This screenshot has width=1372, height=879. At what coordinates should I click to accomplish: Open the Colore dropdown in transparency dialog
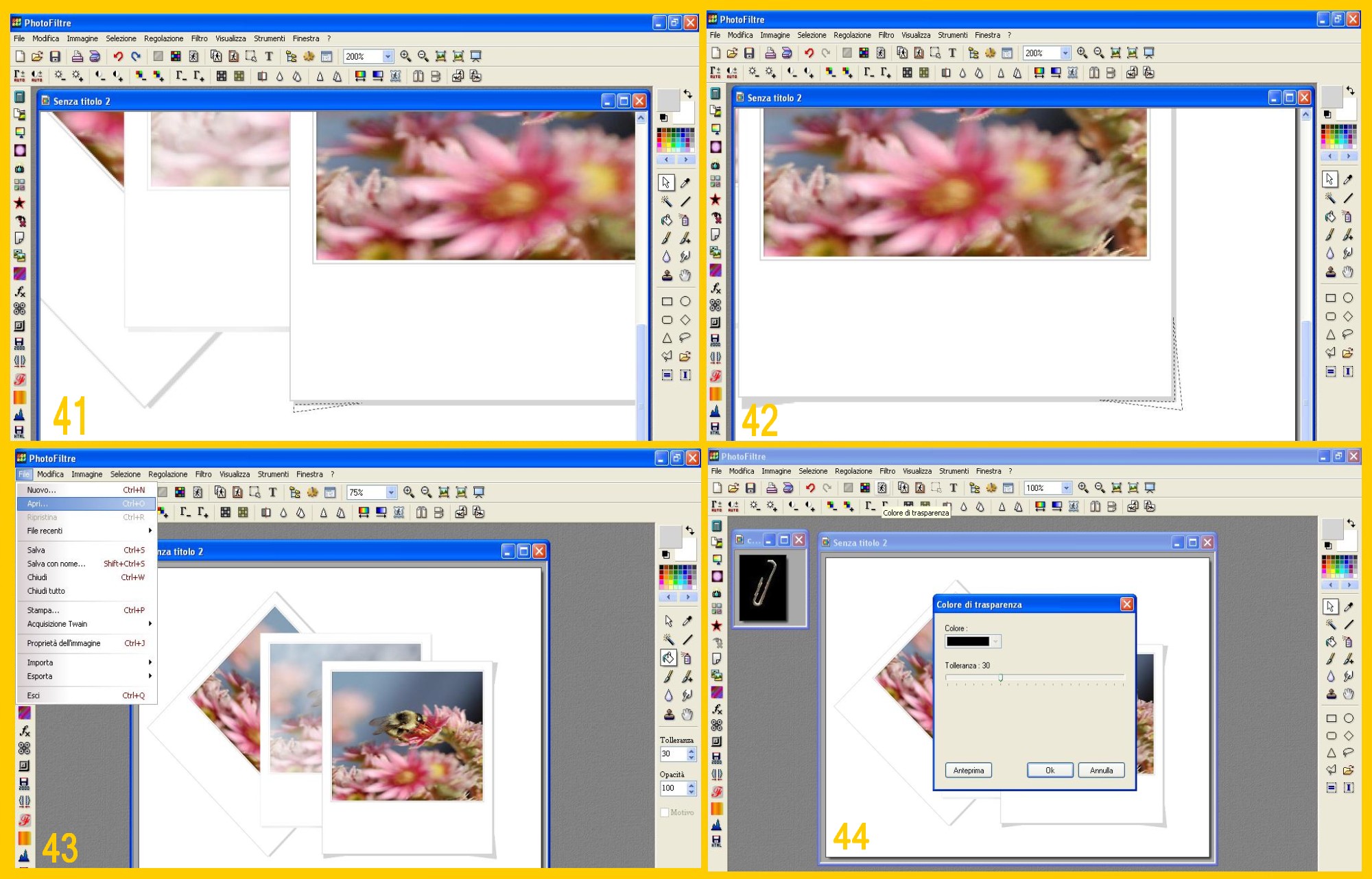pos(995,642)
